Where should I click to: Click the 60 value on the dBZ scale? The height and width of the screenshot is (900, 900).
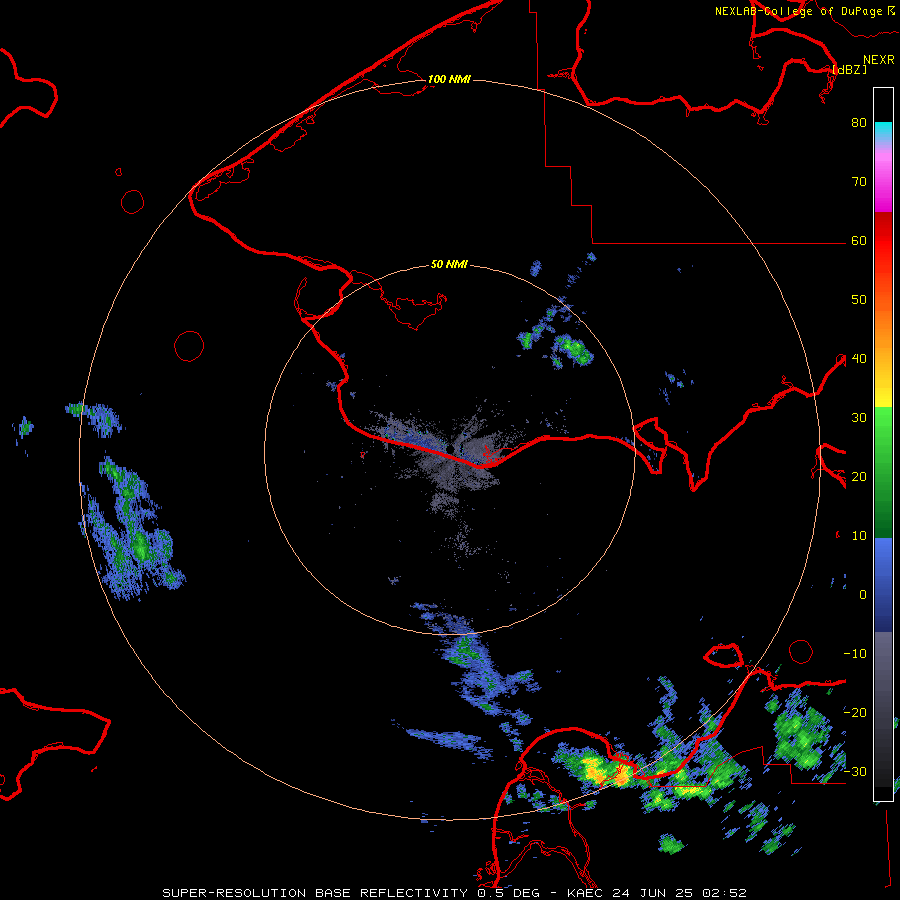pyautogui.click(x=859, y=241)
